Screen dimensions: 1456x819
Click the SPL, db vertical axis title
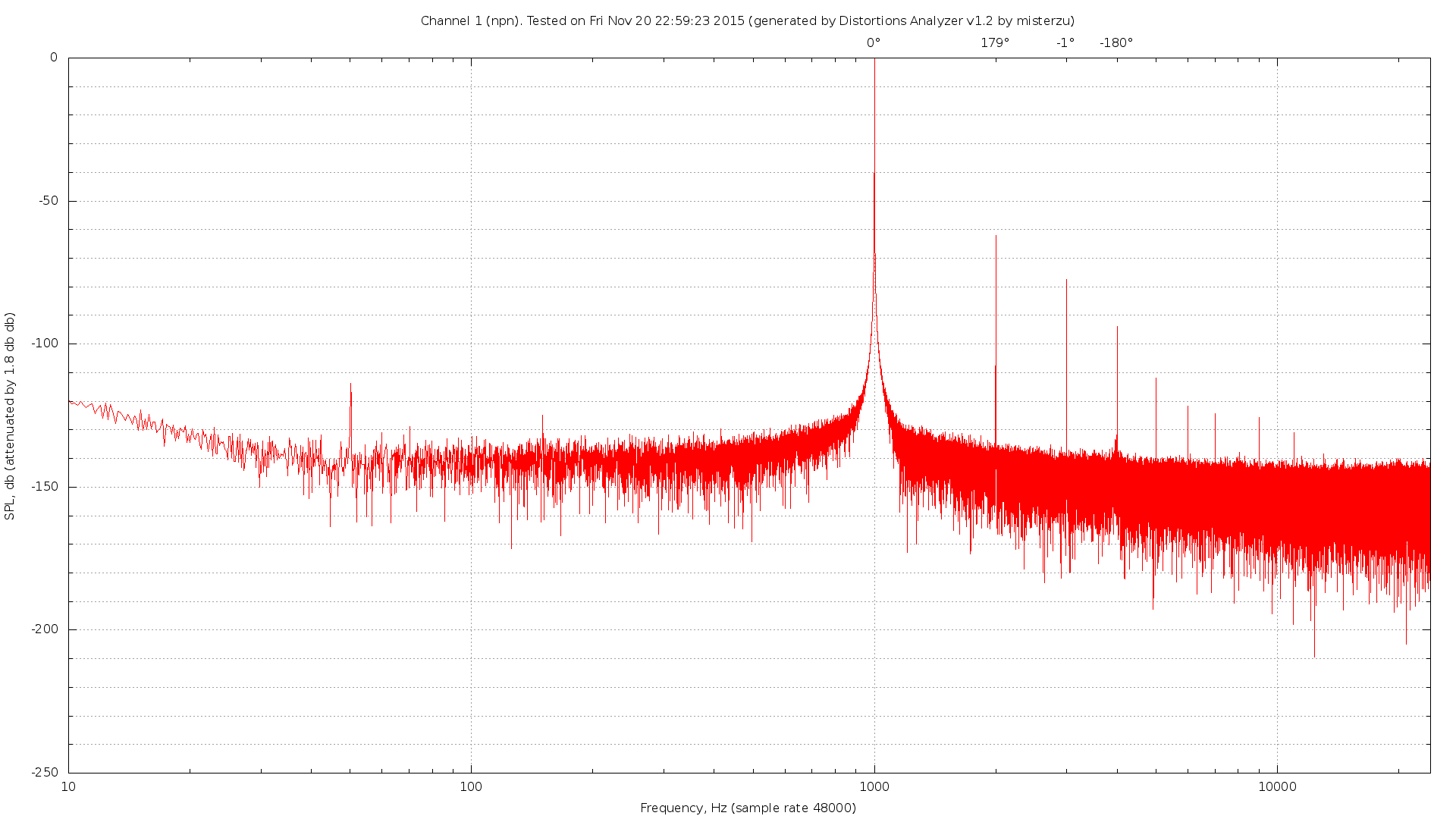coord(10,416)
